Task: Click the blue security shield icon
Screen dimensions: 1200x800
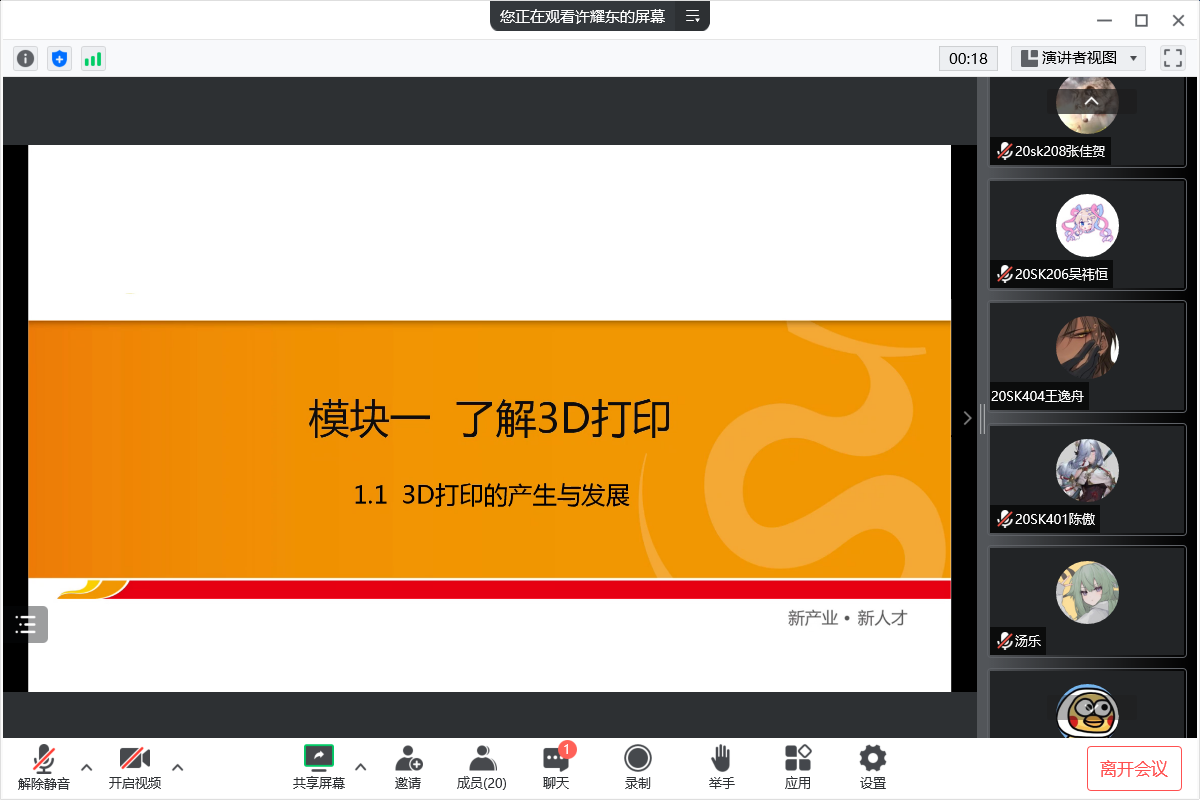Action: (60, 59)
